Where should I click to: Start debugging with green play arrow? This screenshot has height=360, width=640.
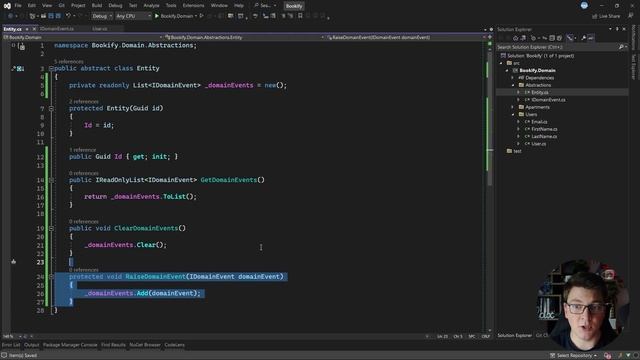157,16
